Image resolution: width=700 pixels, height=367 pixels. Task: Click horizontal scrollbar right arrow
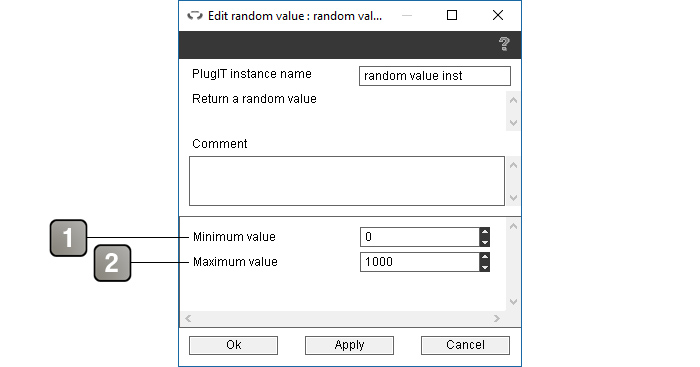click(x=497, y=318)
